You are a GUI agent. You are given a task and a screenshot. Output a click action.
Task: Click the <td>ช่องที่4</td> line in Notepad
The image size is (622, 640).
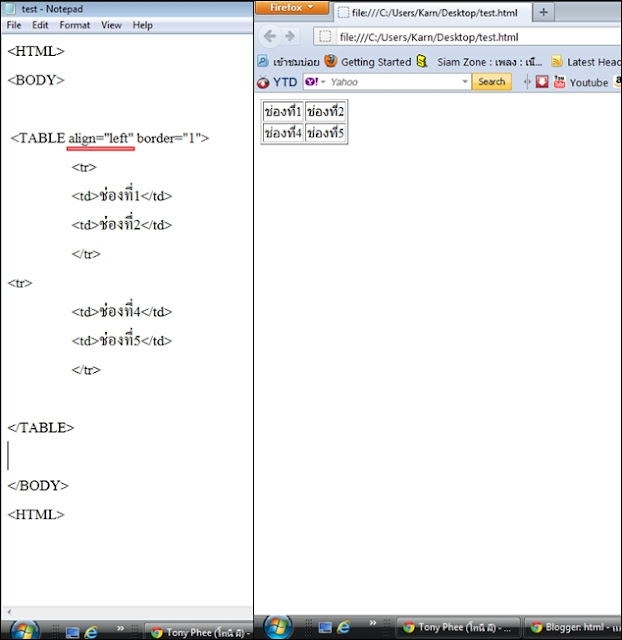(x=122, y=311)
